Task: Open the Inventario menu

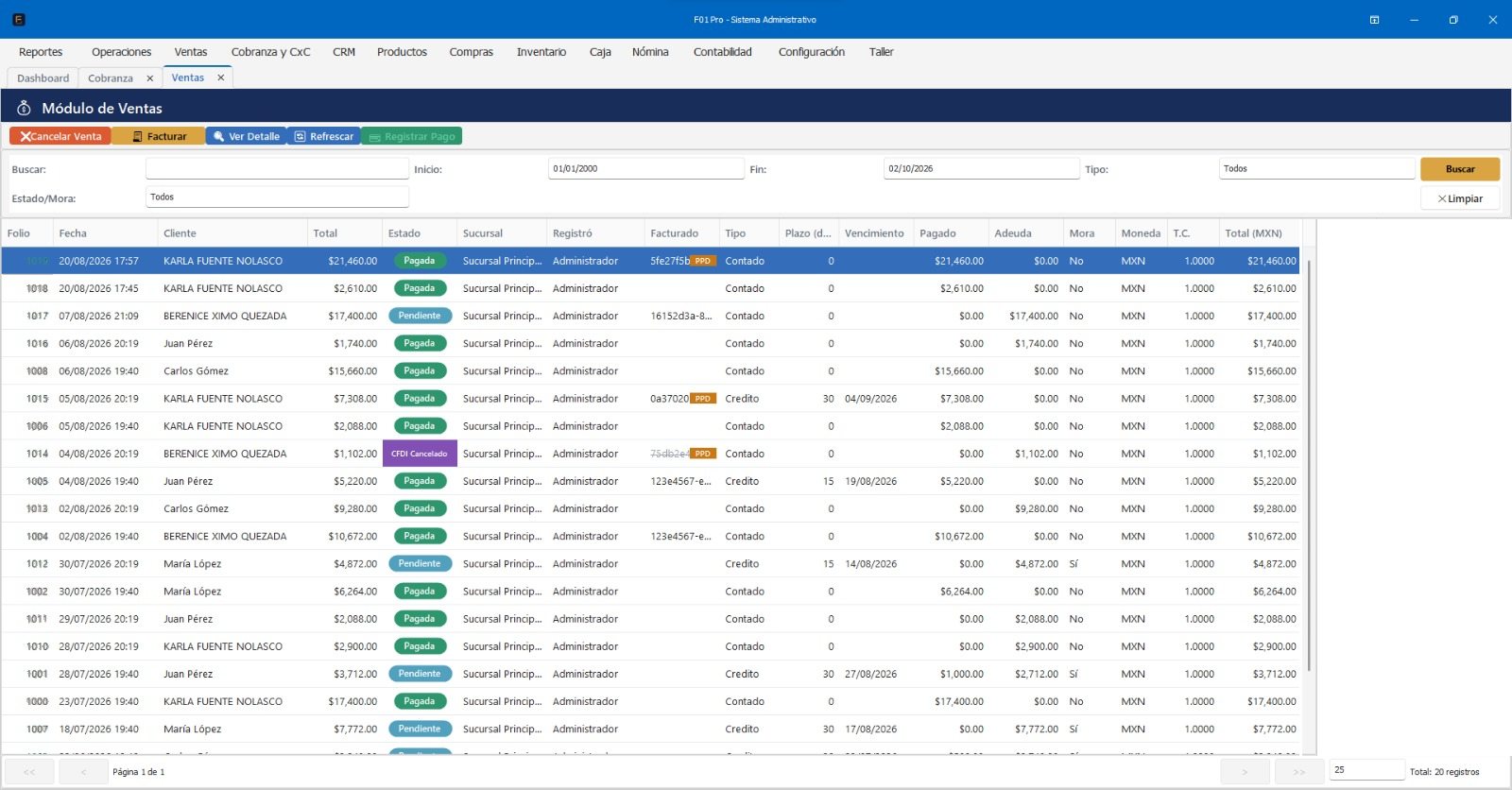Action: point(541,52)
